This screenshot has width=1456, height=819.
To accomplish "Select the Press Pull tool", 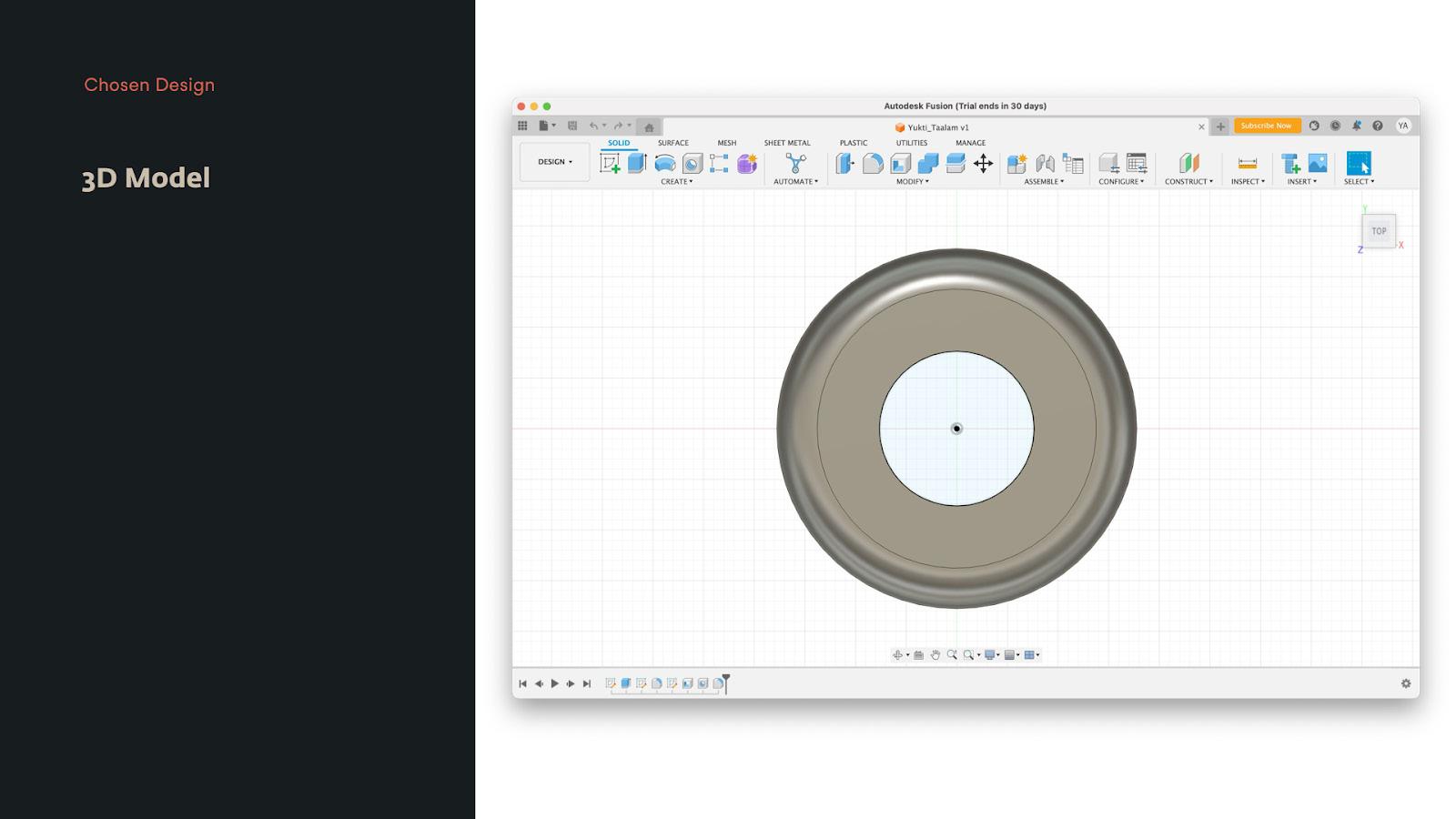I will pyautogui.click(x=844, y=163).
